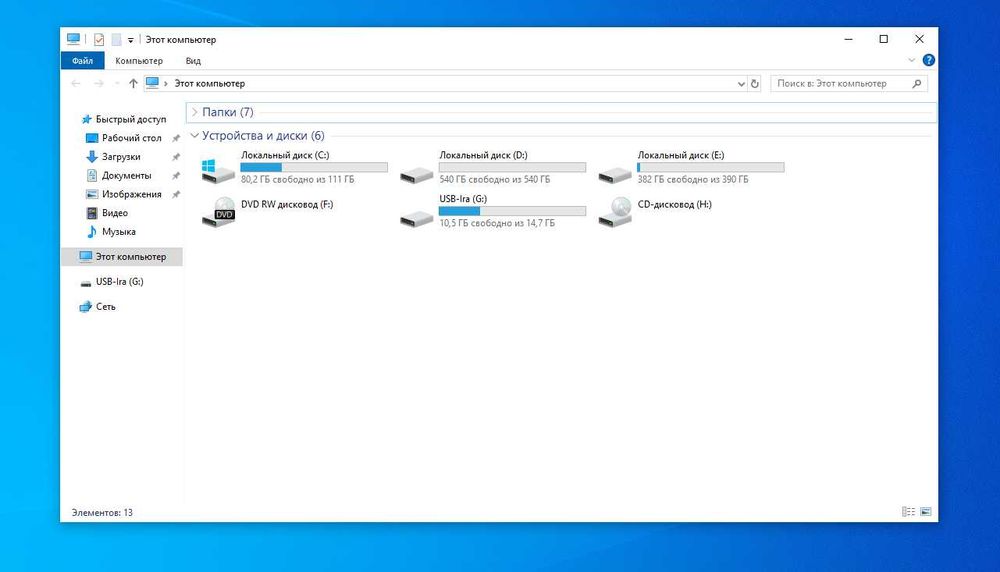
Task: Close the Этот компьютер window
Action: pos(919,39)
